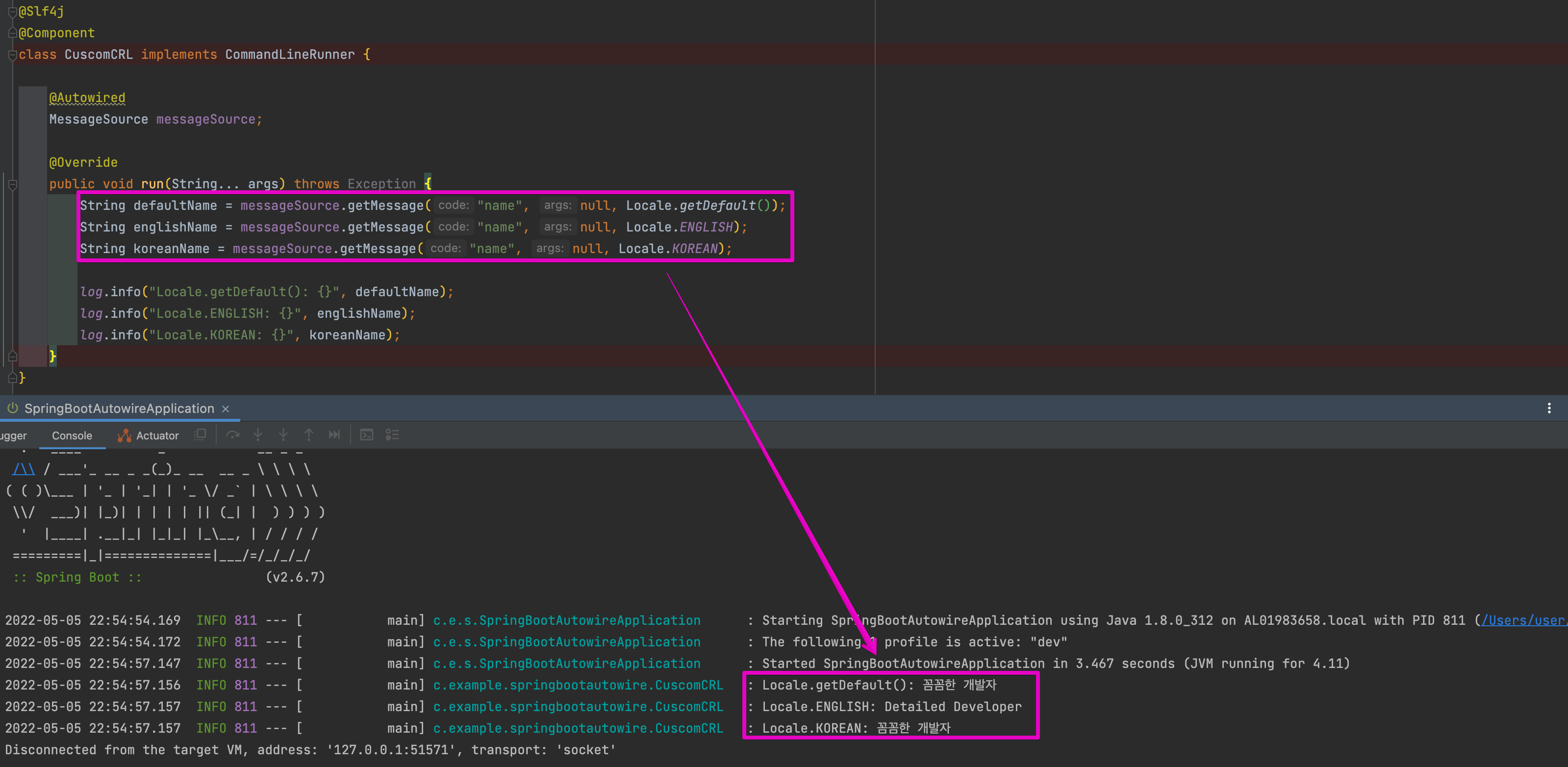Click the Force Step Into icon
Viewport: 1568px width, 767px height.
pos(284,435)
